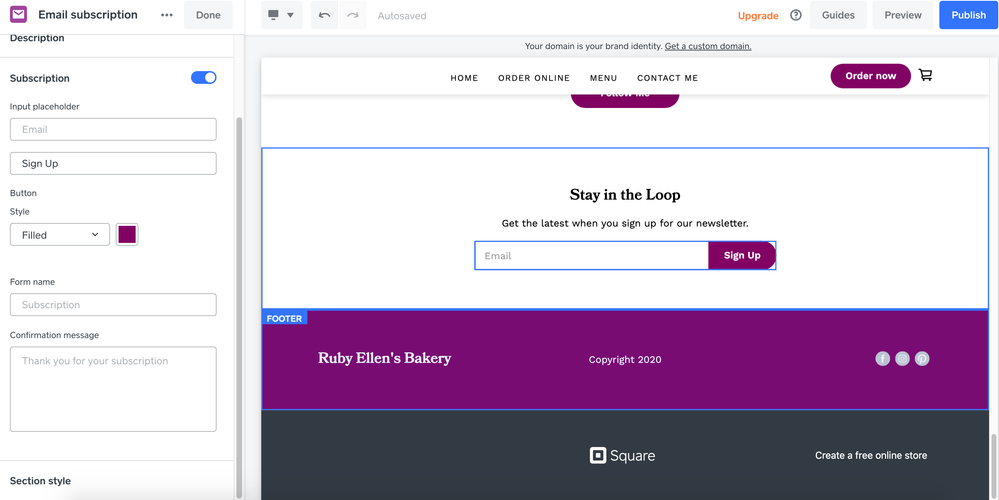Click the Publish button
The width and height of the screenshot is (999, 500).
tap(968, 15)
